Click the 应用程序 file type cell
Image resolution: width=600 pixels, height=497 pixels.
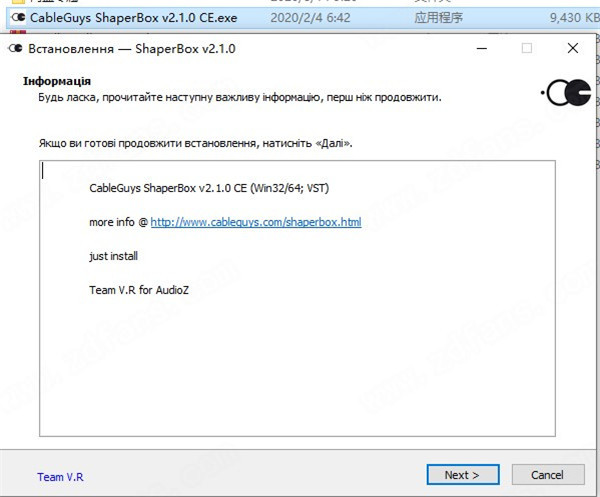438,18
